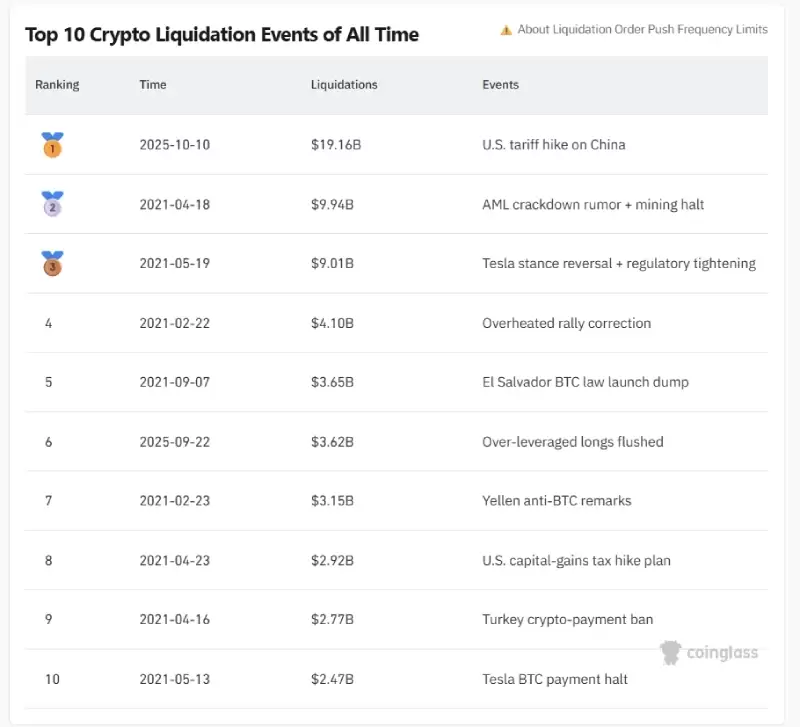Image resolution: width=800 pixels, height=727 pixels.
Task: Click AML crackdown rumor + mining halt
Action: 593,204
